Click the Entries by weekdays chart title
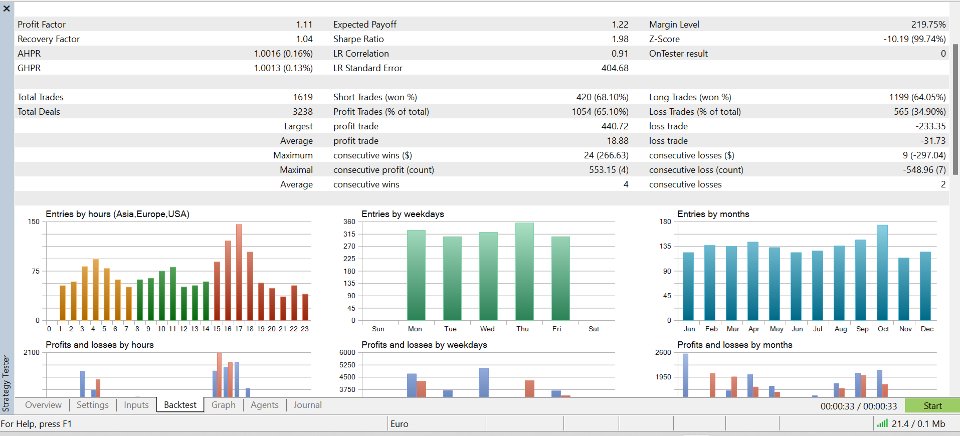Screen dimensions: 960x436 (403, 214)
